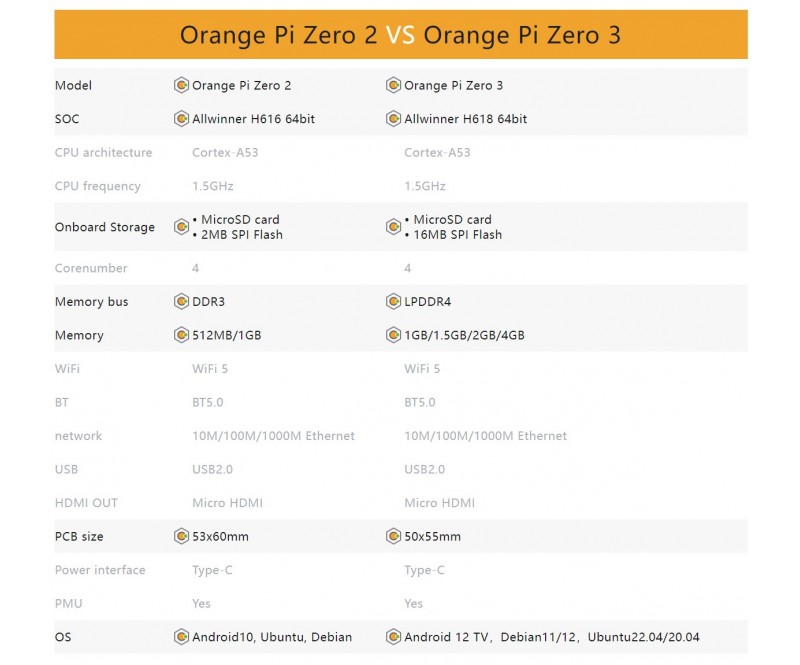Click the Zero 2 Micro HDMI value
This screenshot has height=665, width=800.
[228, 503]
